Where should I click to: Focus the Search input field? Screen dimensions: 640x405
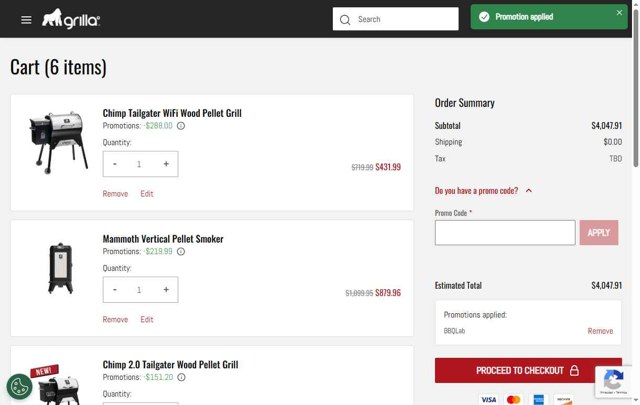click(x=396, y=19)
